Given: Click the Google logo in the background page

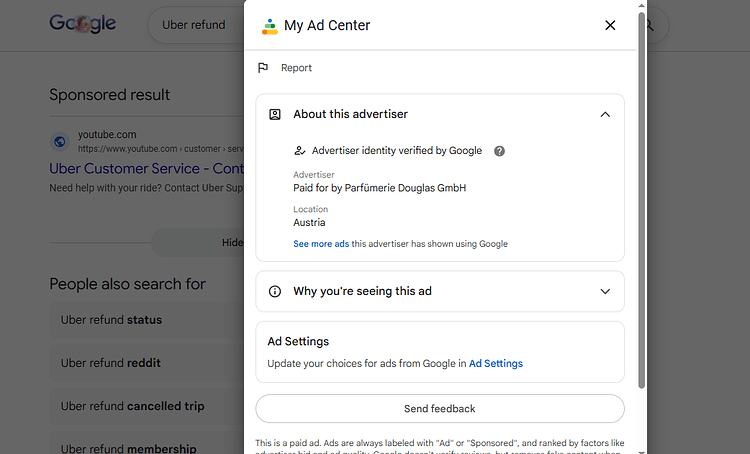Looking at the screenshot, I should [x=83, y=23].
